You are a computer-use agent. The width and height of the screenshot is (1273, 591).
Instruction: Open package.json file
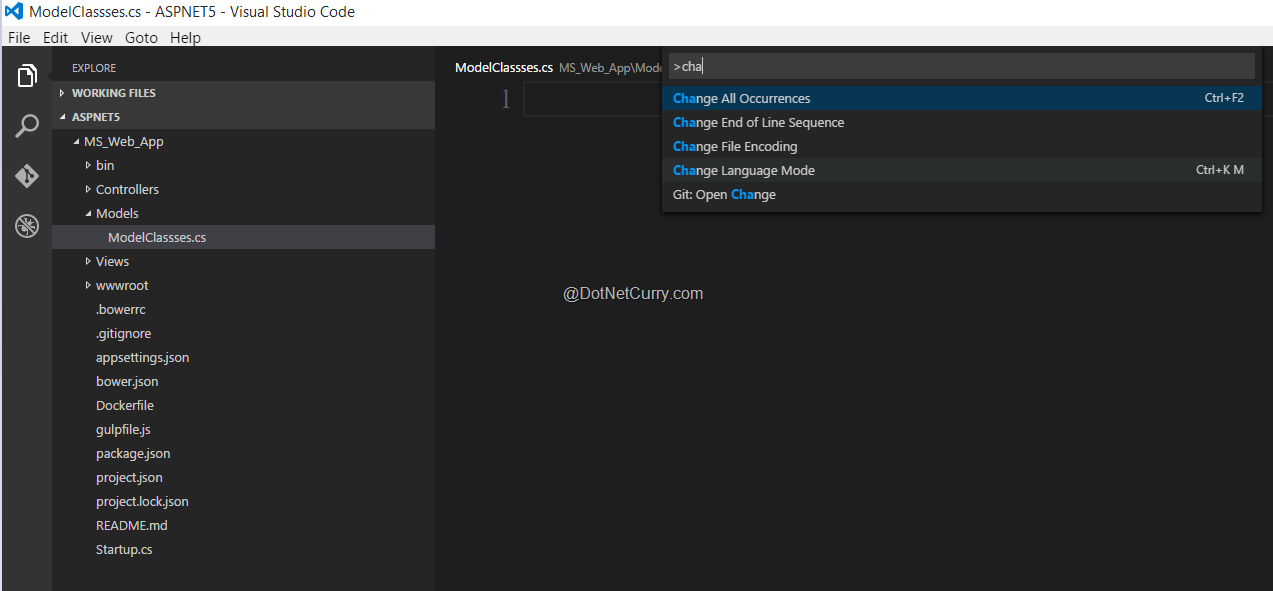pyautogui.click(x=244, y=453)
